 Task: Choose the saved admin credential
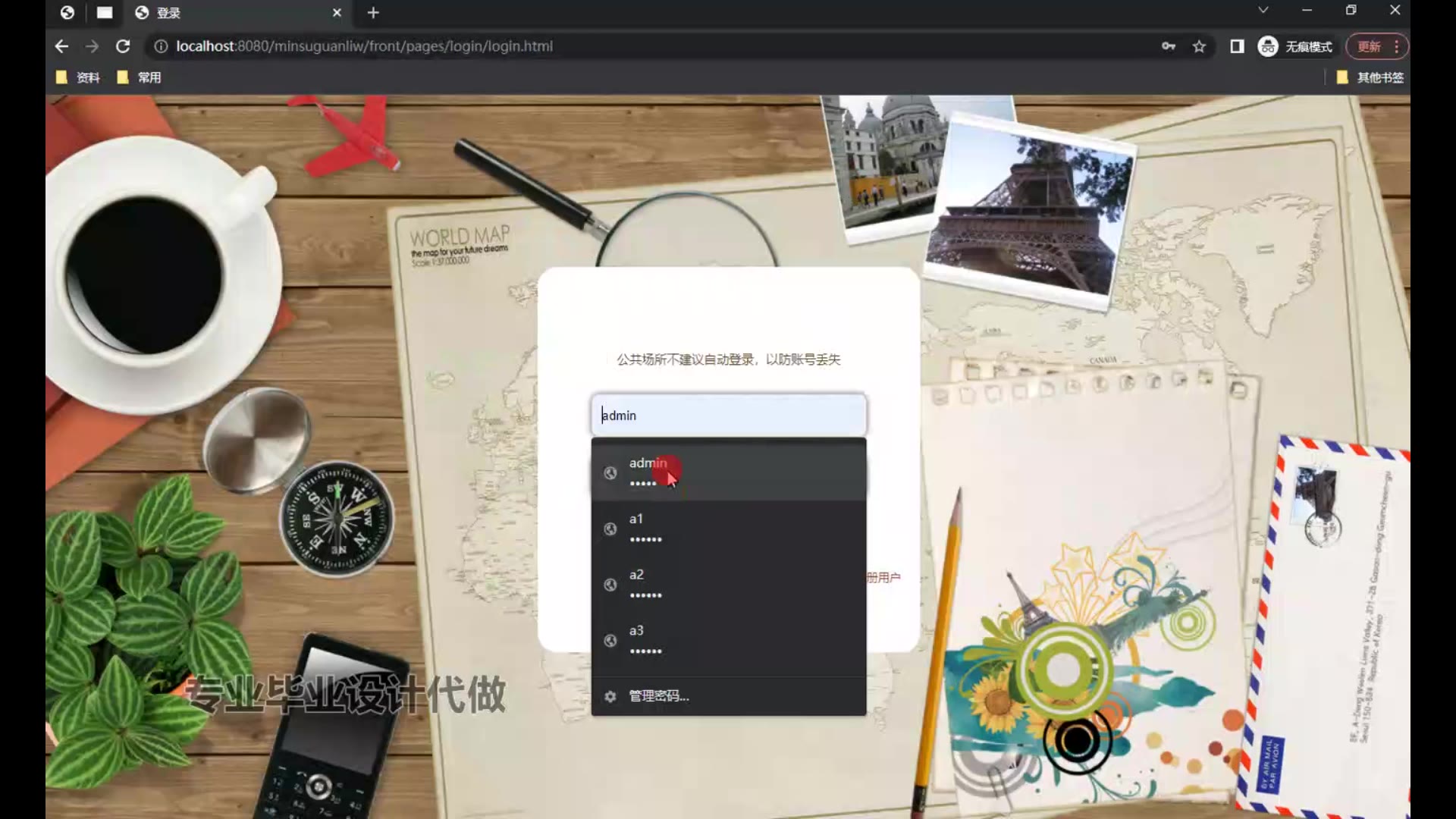tap(728, 472)
